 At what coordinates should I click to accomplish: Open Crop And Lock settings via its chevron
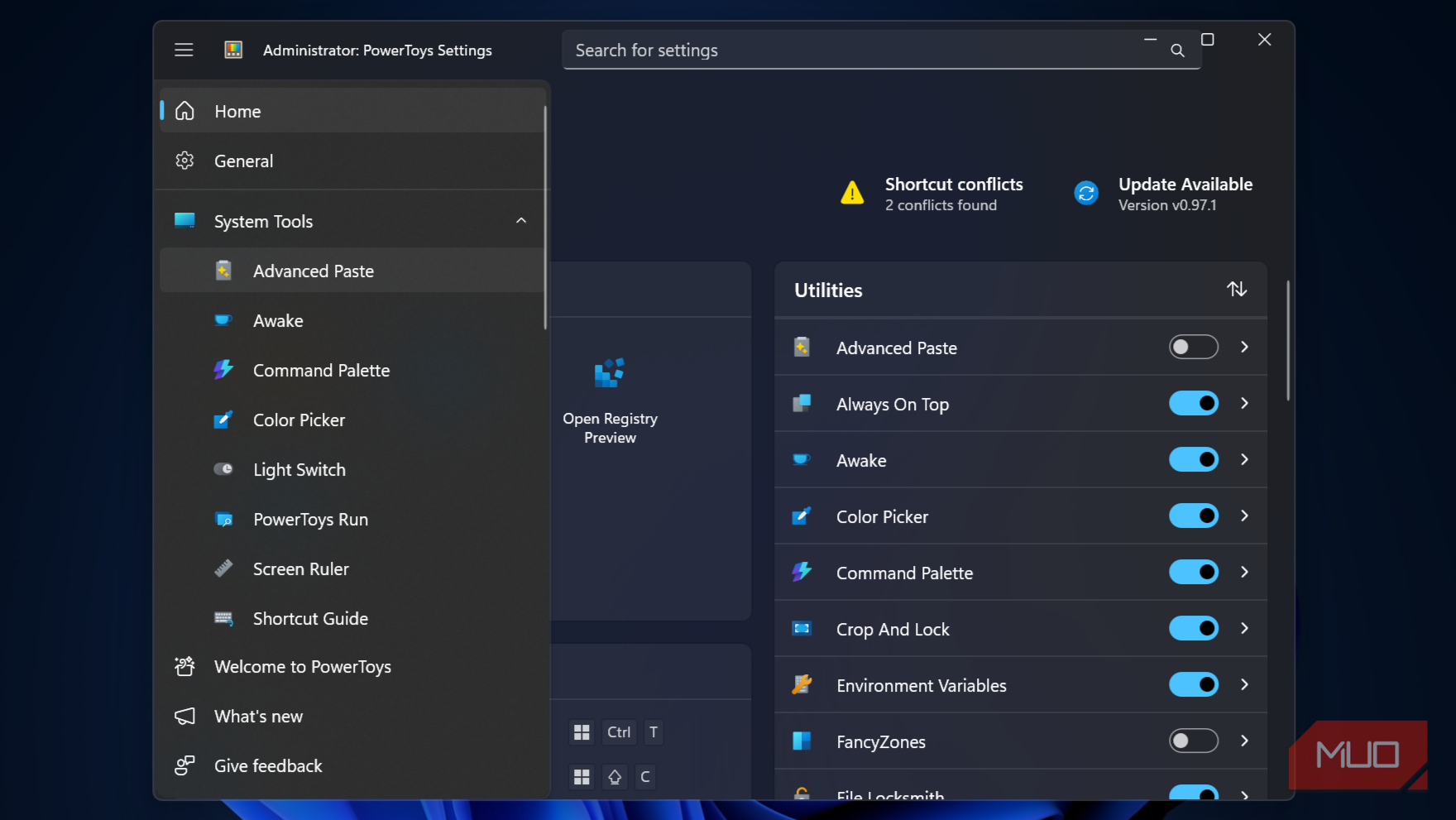[x=1244, y=628]
